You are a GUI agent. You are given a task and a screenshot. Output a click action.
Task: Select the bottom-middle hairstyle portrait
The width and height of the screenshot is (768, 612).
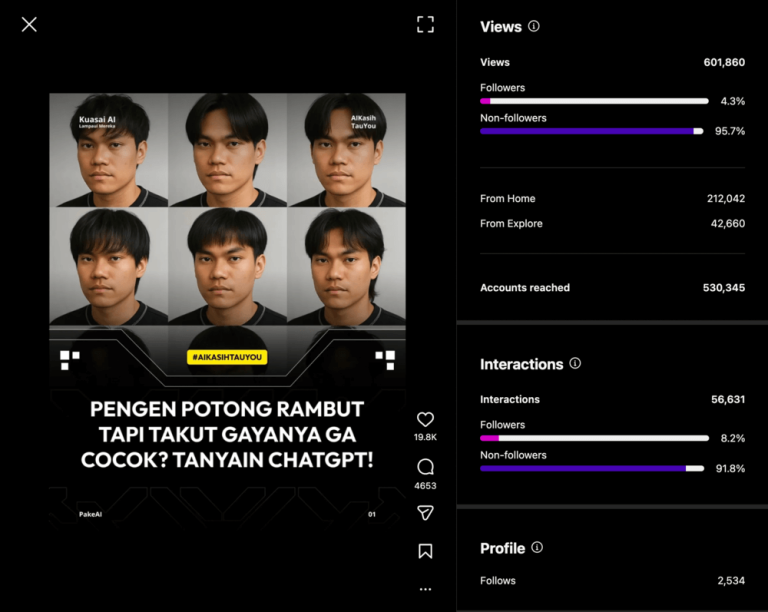[227, 266]
